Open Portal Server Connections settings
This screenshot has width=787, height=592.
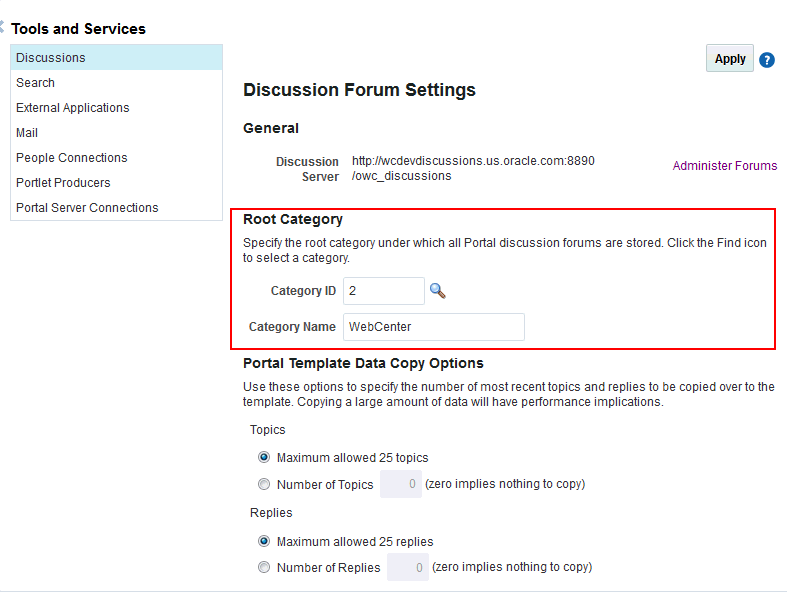pyautogui.click(x=116, y=207)
